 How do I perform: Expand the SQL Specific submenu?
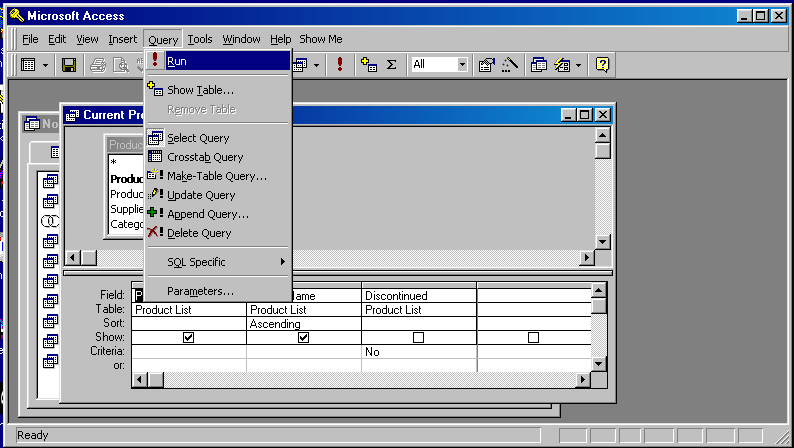click(218, 262)
